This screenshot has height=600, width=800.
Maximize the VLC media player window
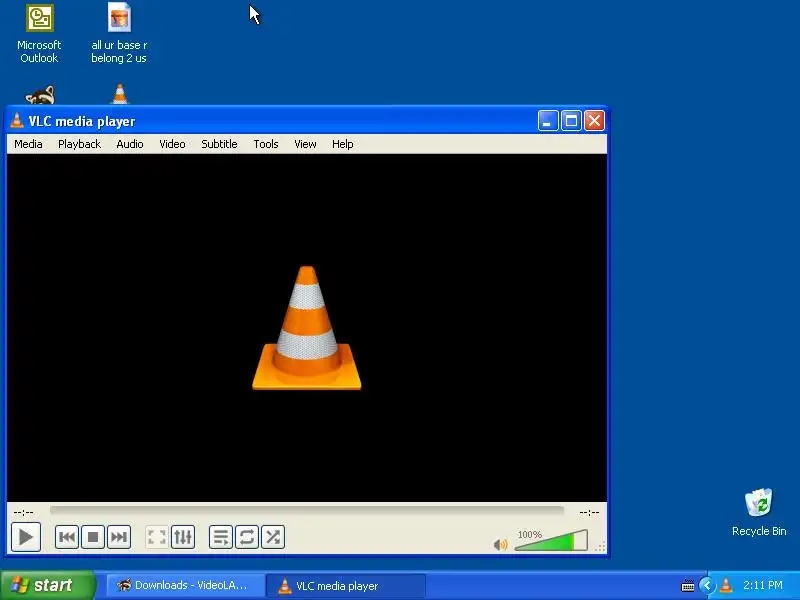571,121
